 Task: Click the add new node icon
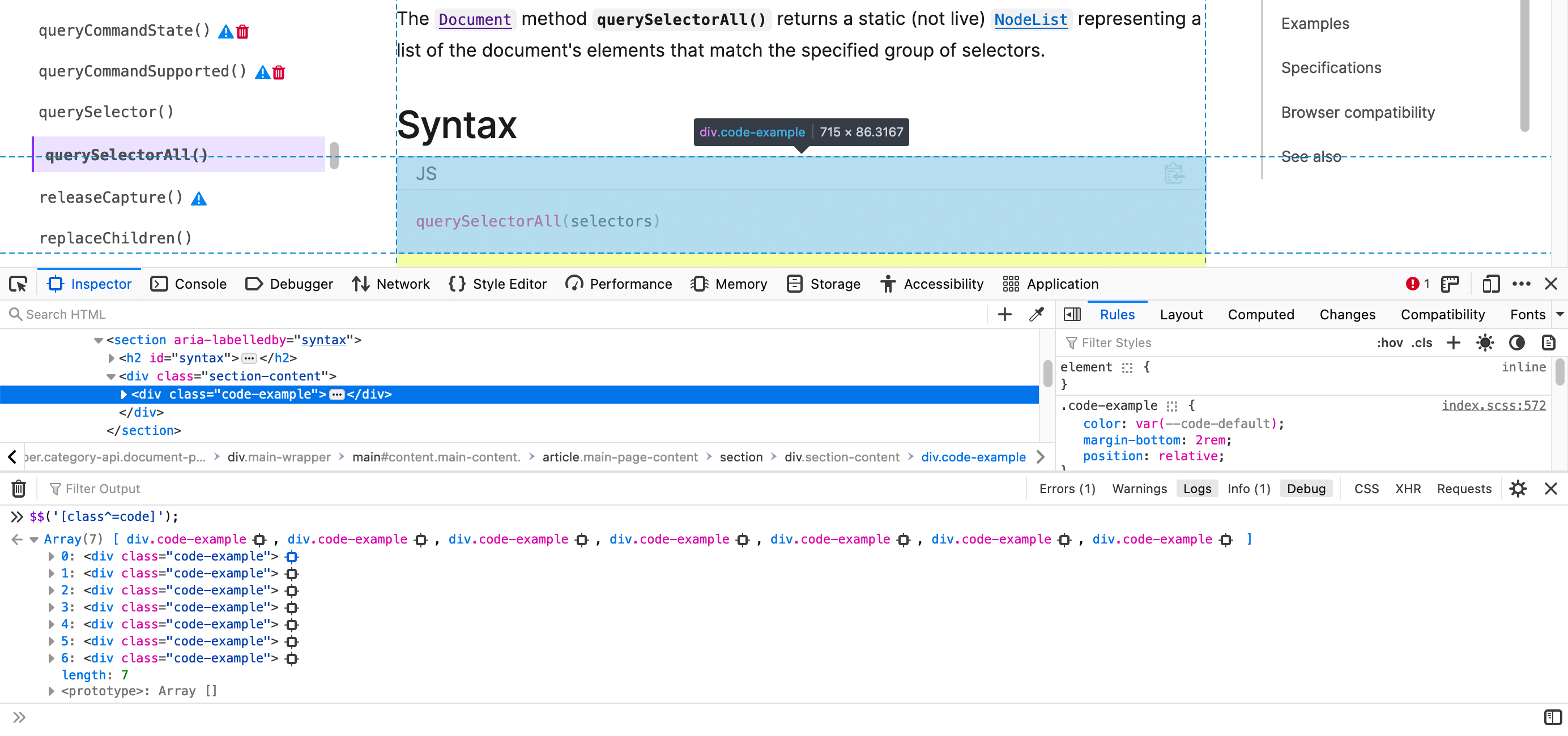pyautogui.click(x=1004, y=313)
